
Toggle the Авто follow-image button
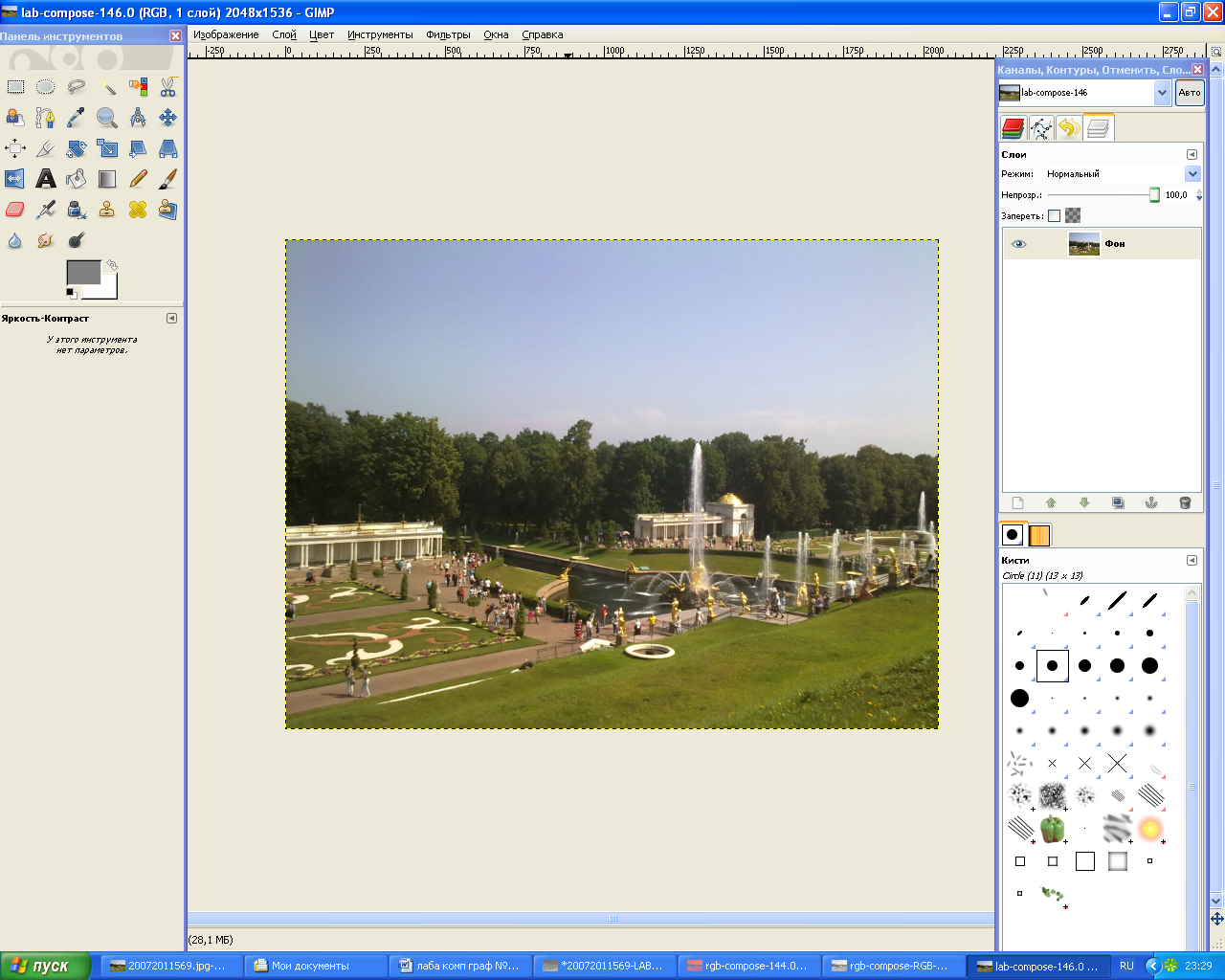pyautogui.click(x=1190, y=93)
